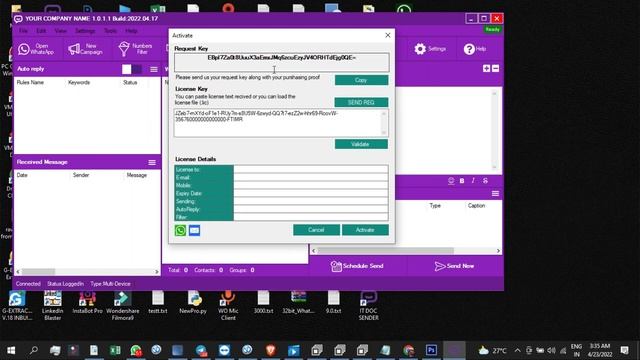
Task: Show hidden system tray icons
Action: coord(518,351)
